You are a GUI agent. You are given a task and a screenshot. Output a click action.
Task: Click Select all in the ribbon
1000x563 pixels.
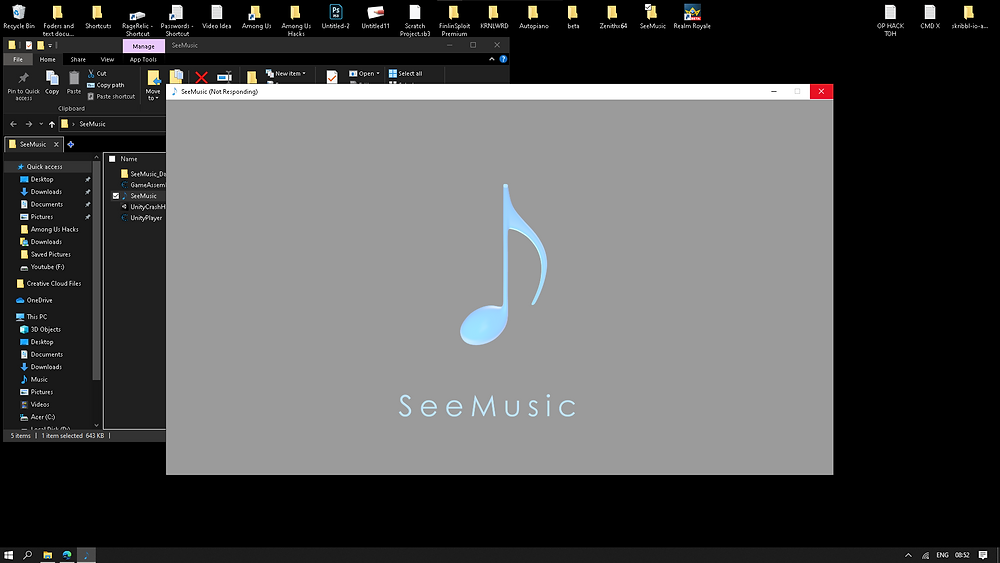click(x=406, y=73)
